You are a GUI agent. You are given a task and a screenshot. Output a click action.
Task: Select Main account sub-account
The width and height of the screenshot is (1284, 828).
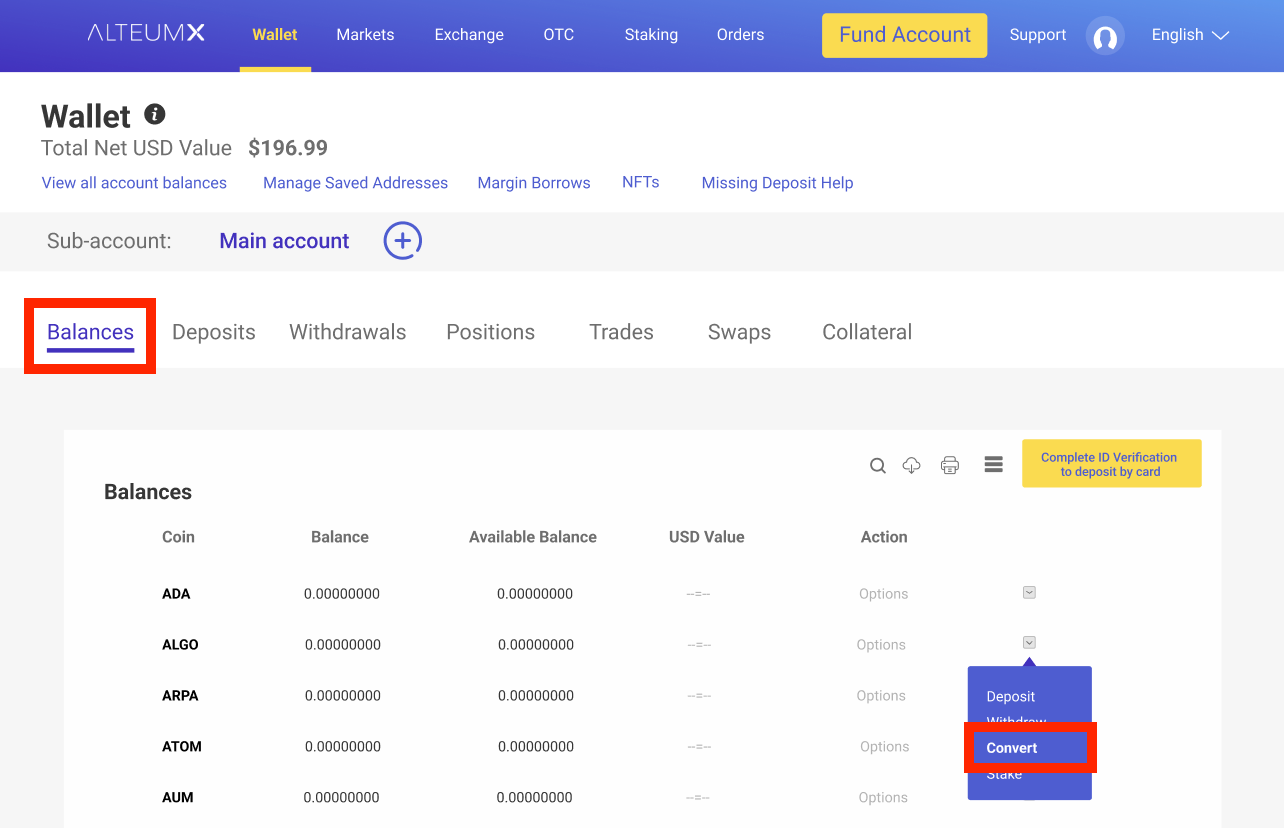point(284,241)
